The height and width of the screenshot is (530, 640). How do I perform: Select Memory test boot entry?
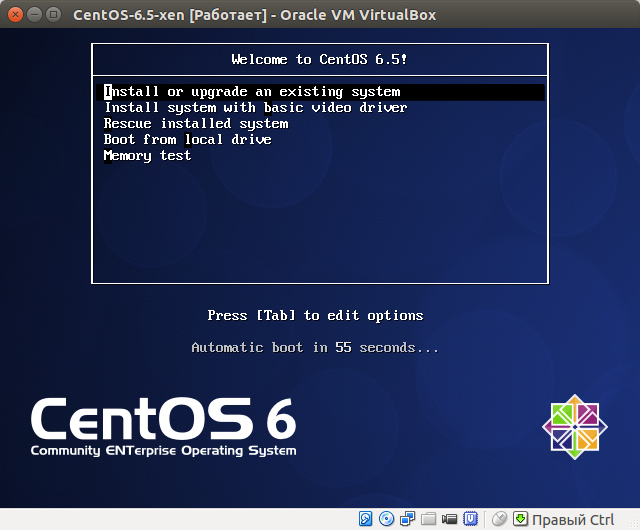click(147, 156)
